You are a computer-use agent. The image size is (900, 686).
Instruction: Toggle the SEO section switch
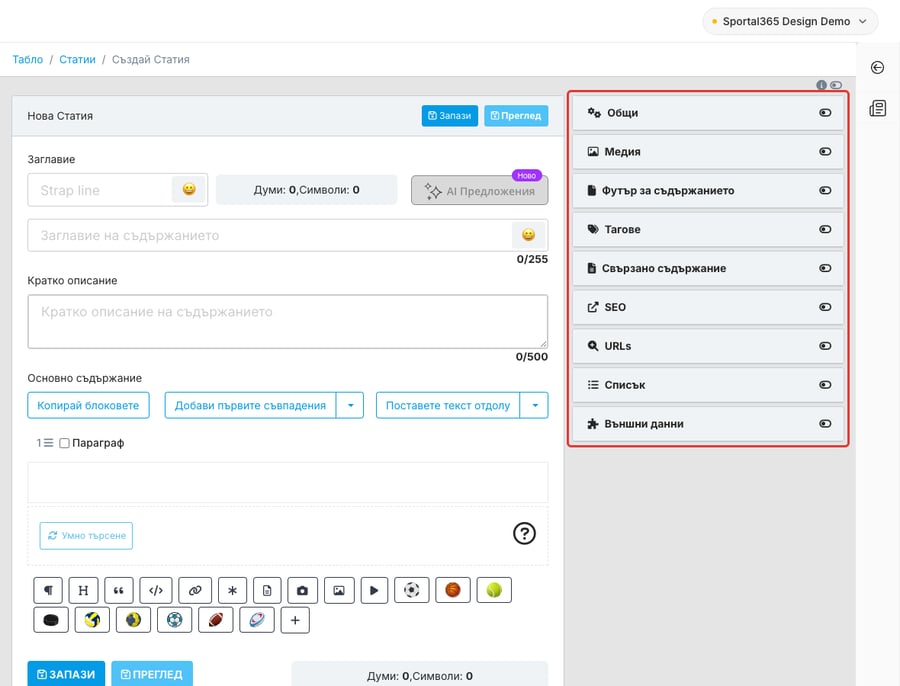click(x=825, y=307)
